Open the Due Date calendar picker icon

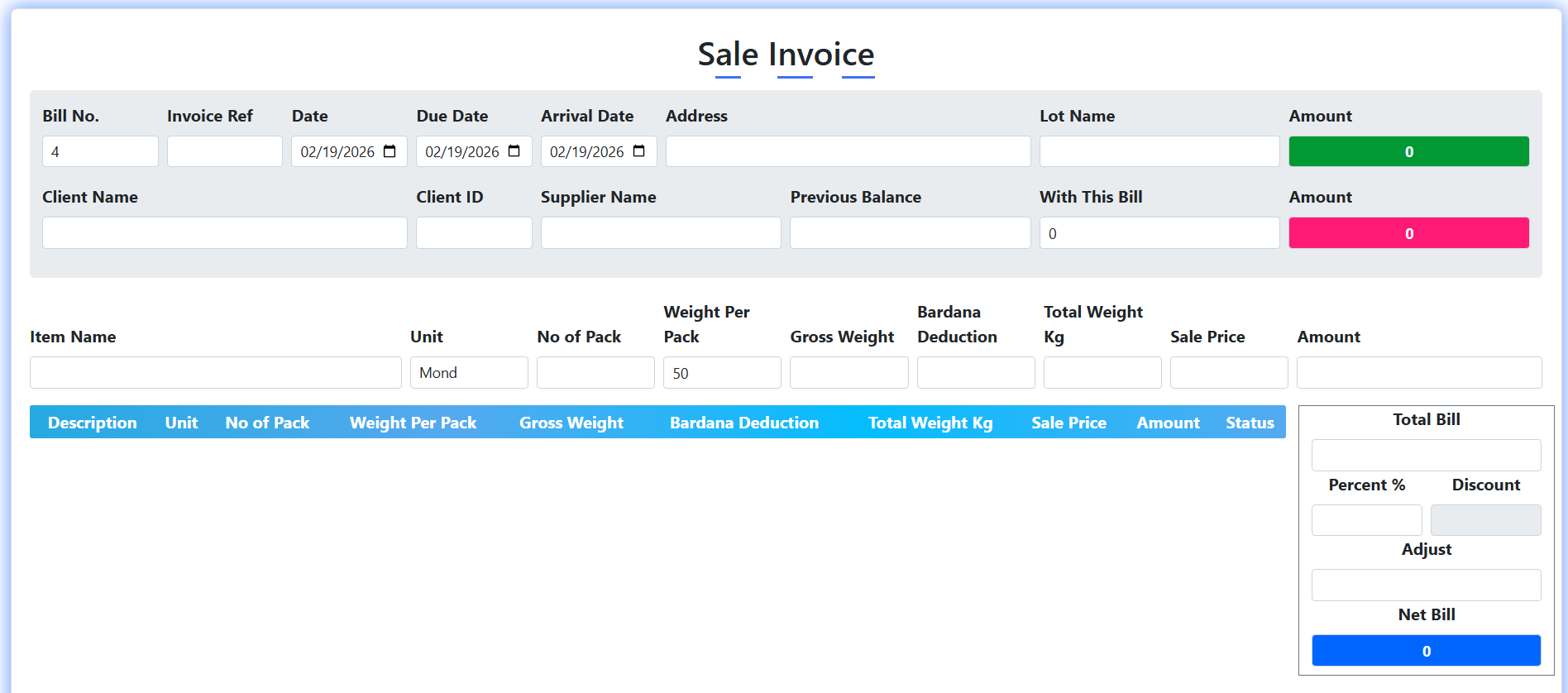coord(514,151)
